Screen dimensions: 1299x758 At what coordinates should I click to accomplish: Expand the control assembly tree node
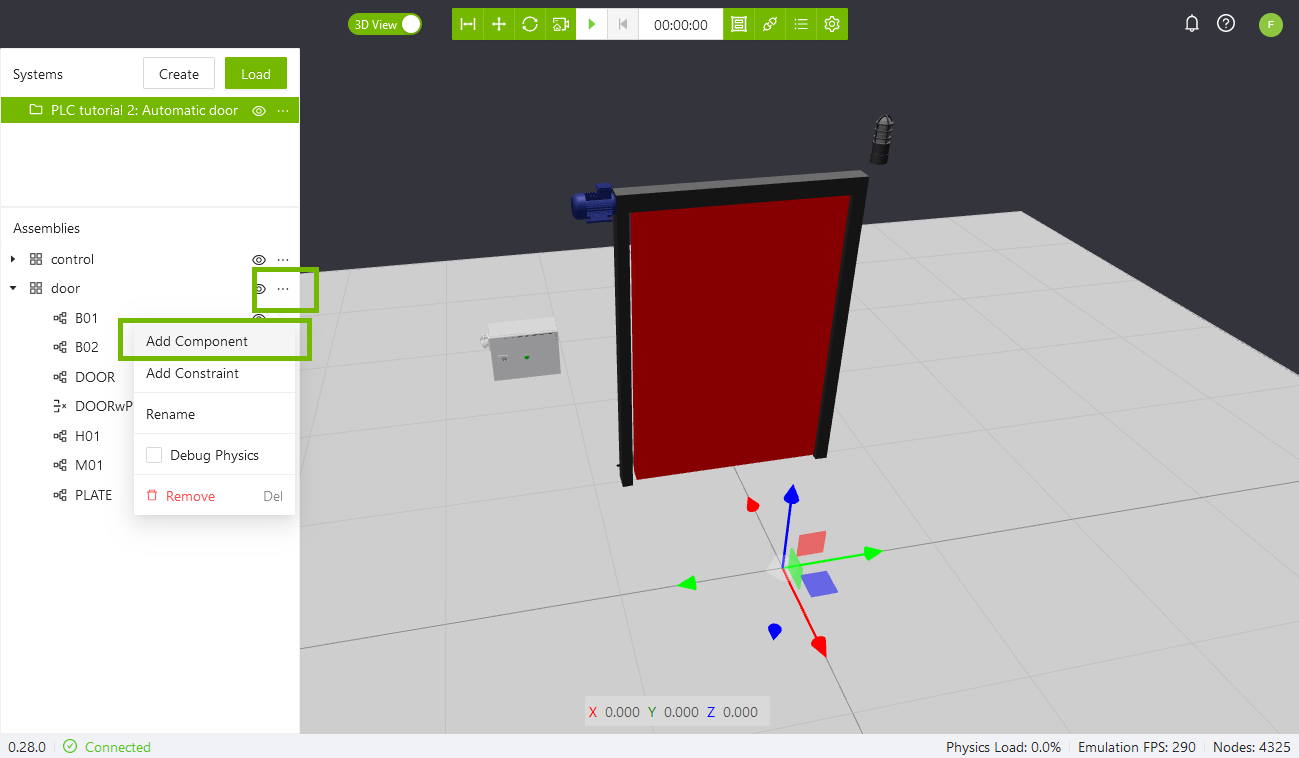coord(13,260)
